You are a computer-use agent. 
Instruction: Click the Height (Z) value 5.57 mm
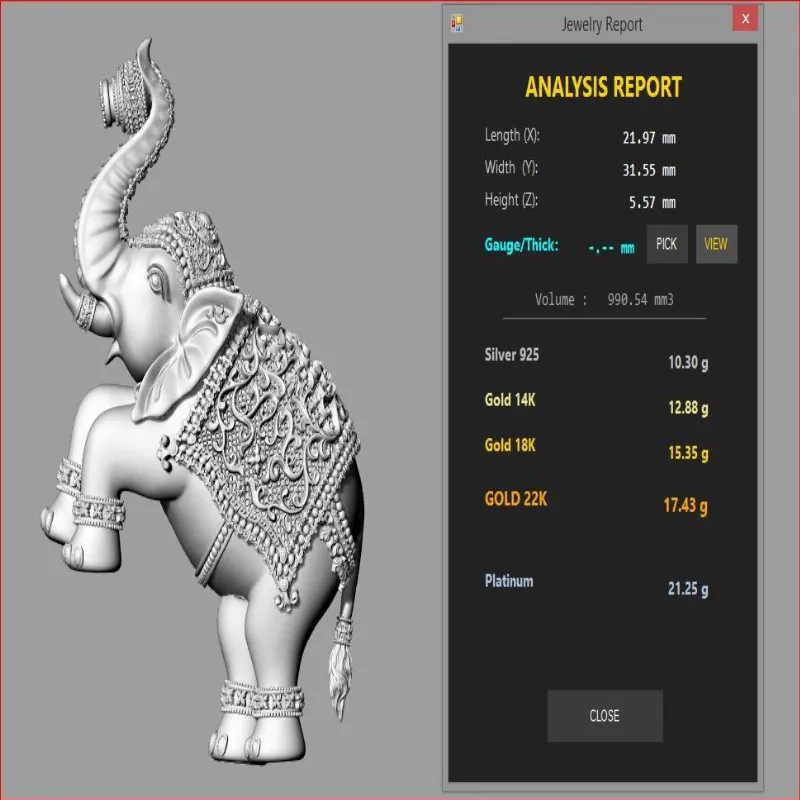pos(652,203)
